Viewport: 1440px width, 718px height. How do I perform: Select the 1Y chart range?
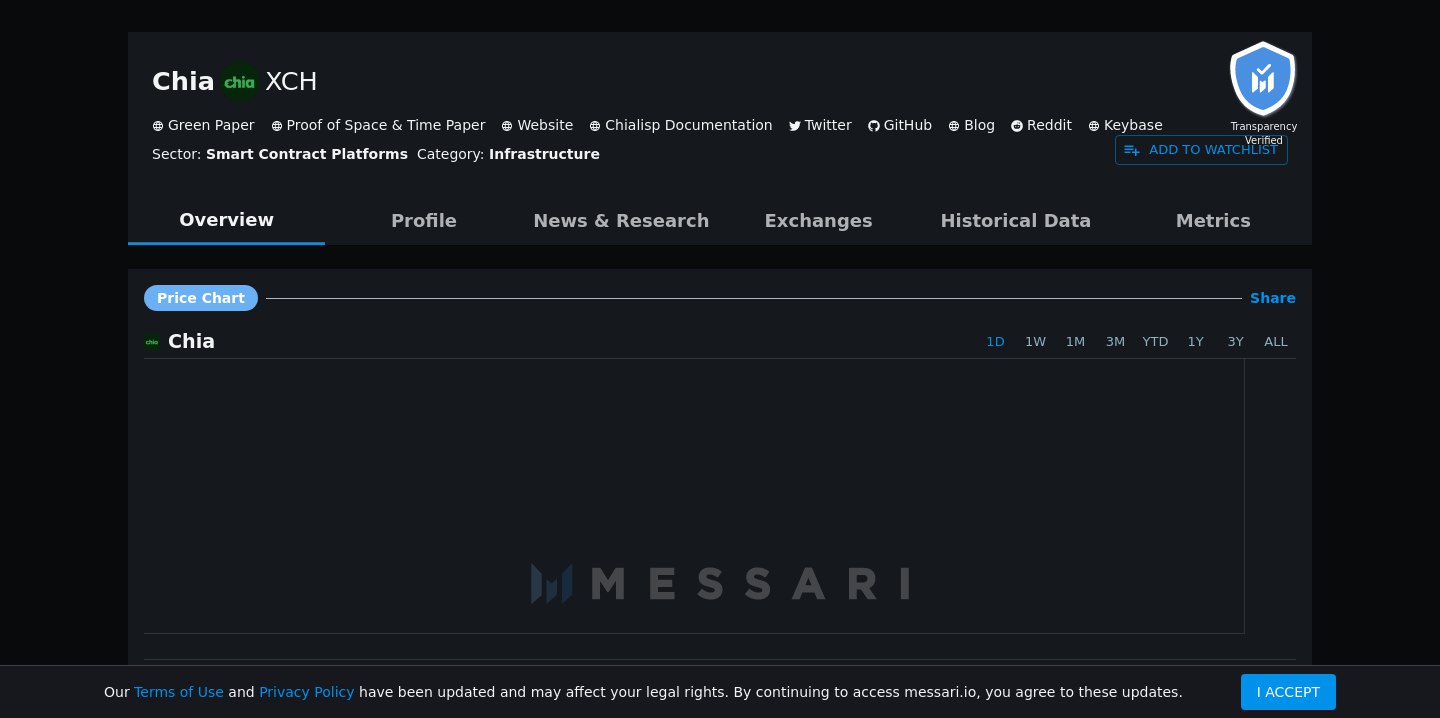click(1196, 342)
